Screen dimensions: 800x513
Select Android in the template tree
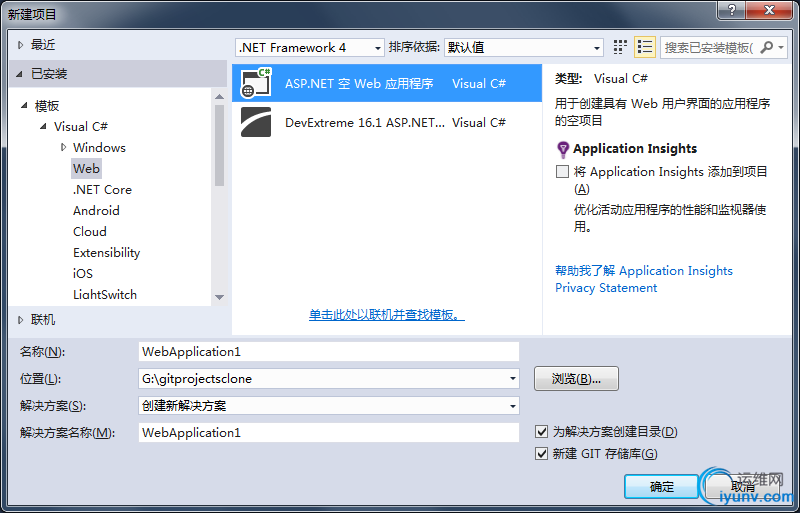[96, 210]
